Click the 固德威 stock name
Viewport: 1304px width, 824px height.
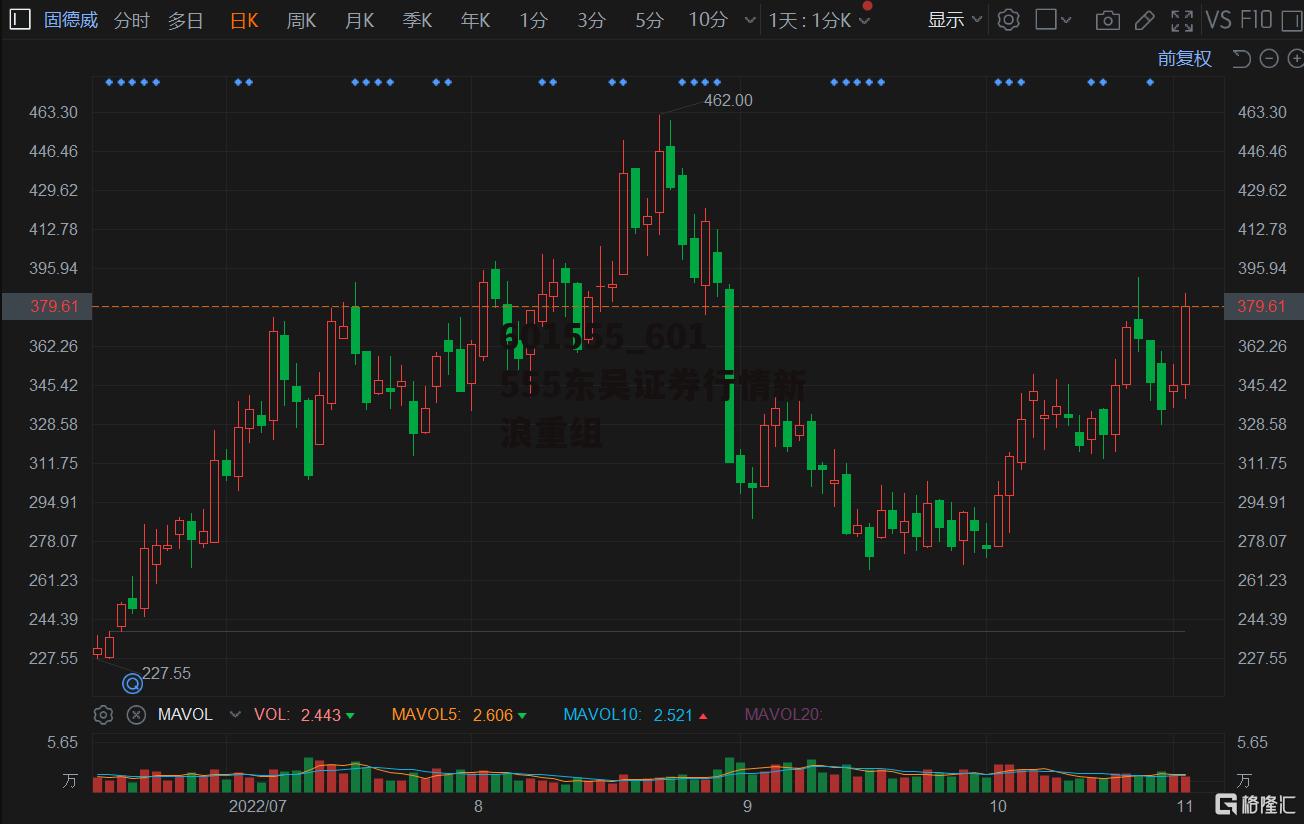pyautogui.click(x=71, y=20)
